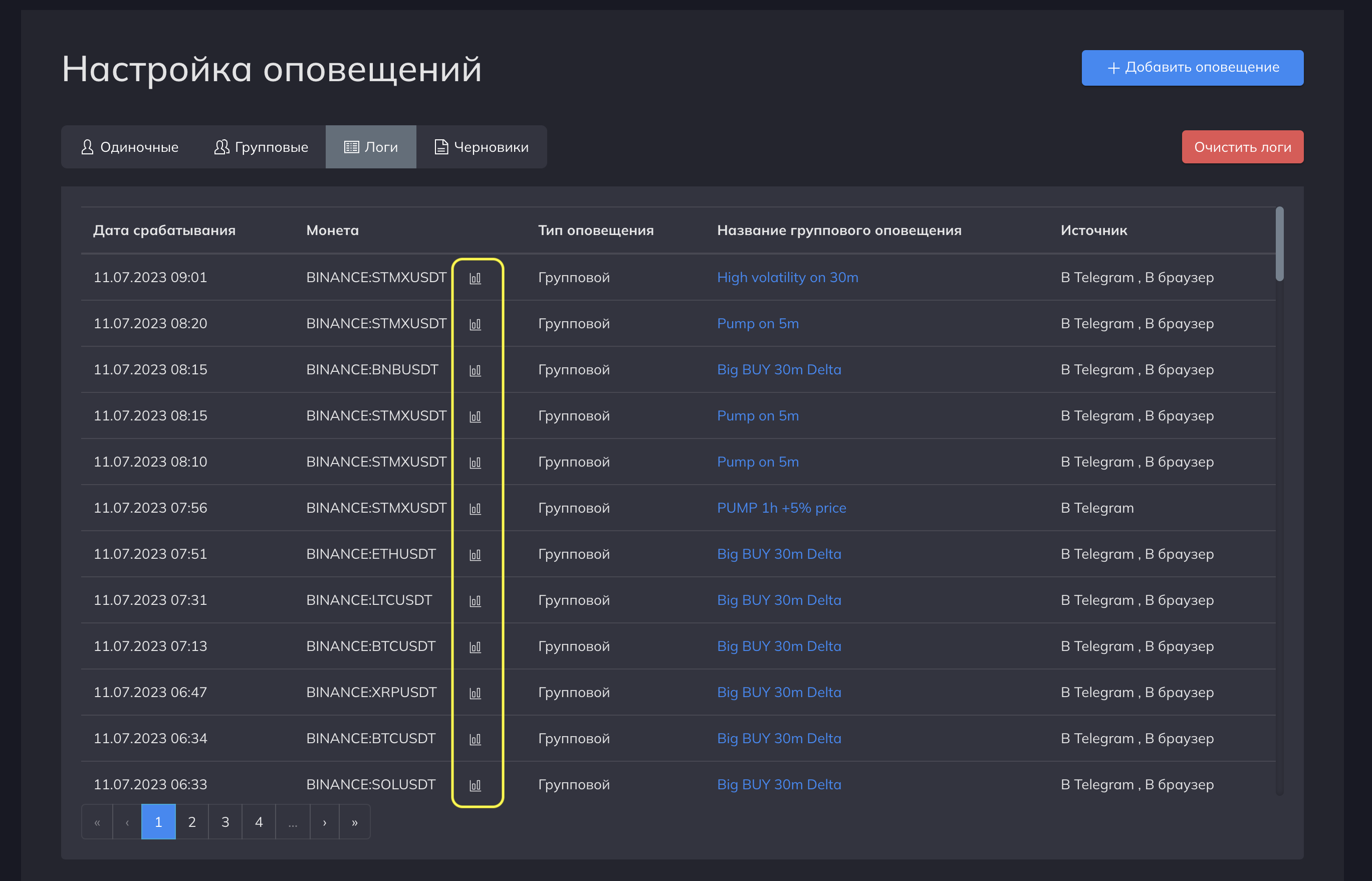Image resolution: width=1372 pixels, height=881 pixels.
Task: Open Big BUY 30m Delta link for BNBUSDT
Action: (779, 369)
